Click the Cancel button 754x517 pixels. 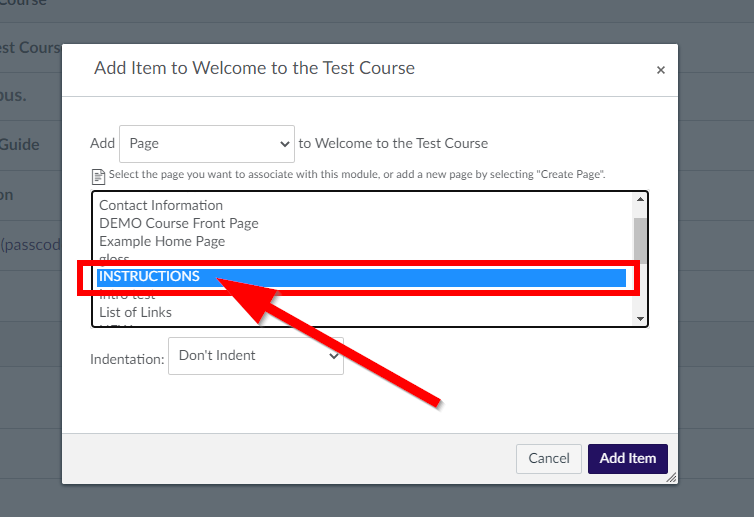549,458
